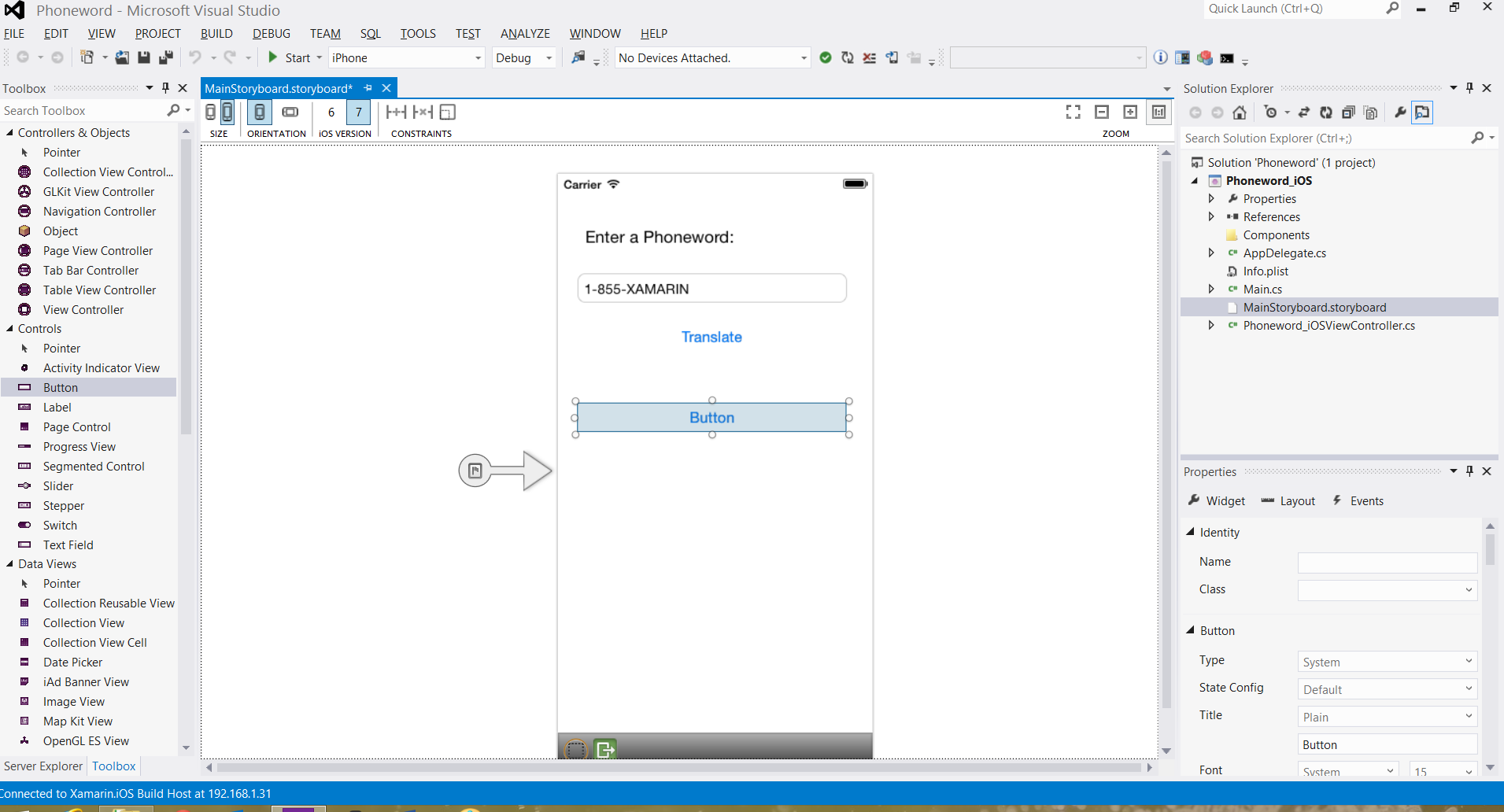This screenshot has height=812, width=1504.
Task: Toggle portrait orientation in designer toolbar
Action: point(259,113)
